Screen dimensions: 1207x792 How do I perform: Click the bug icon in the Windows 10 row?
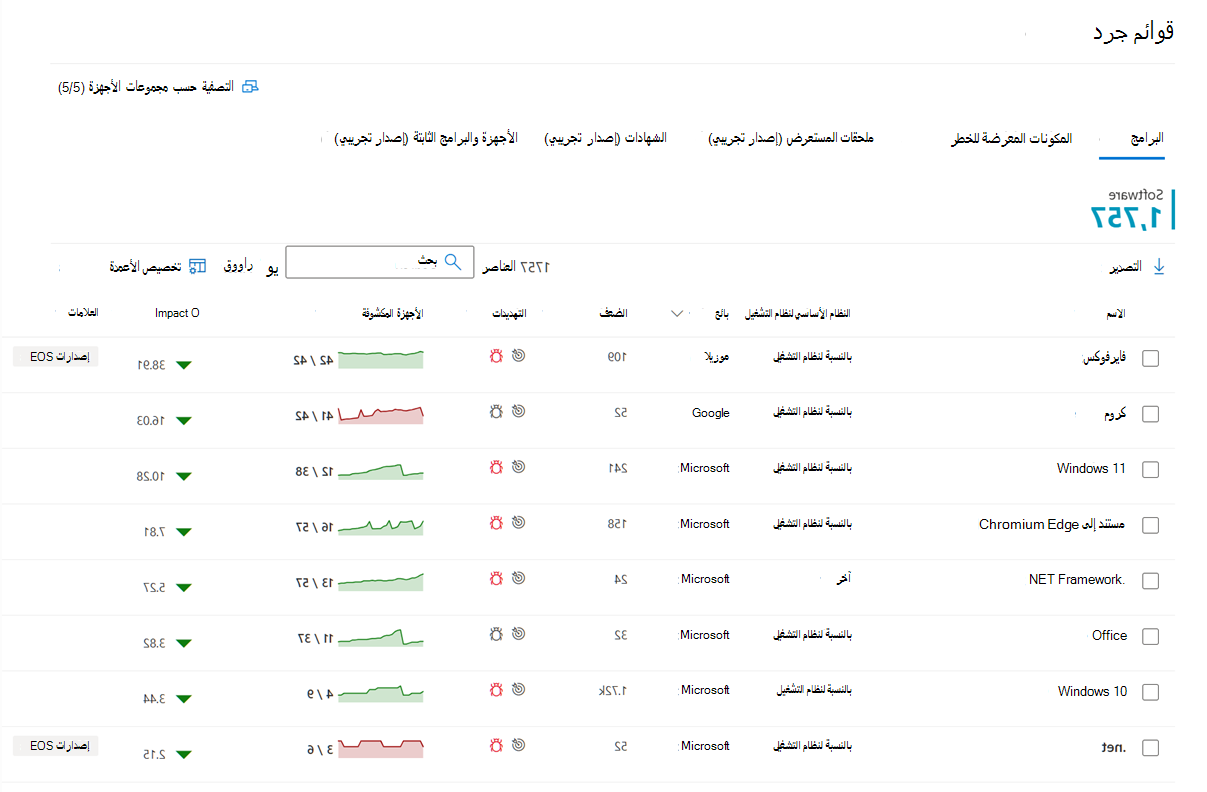[496, 689]
